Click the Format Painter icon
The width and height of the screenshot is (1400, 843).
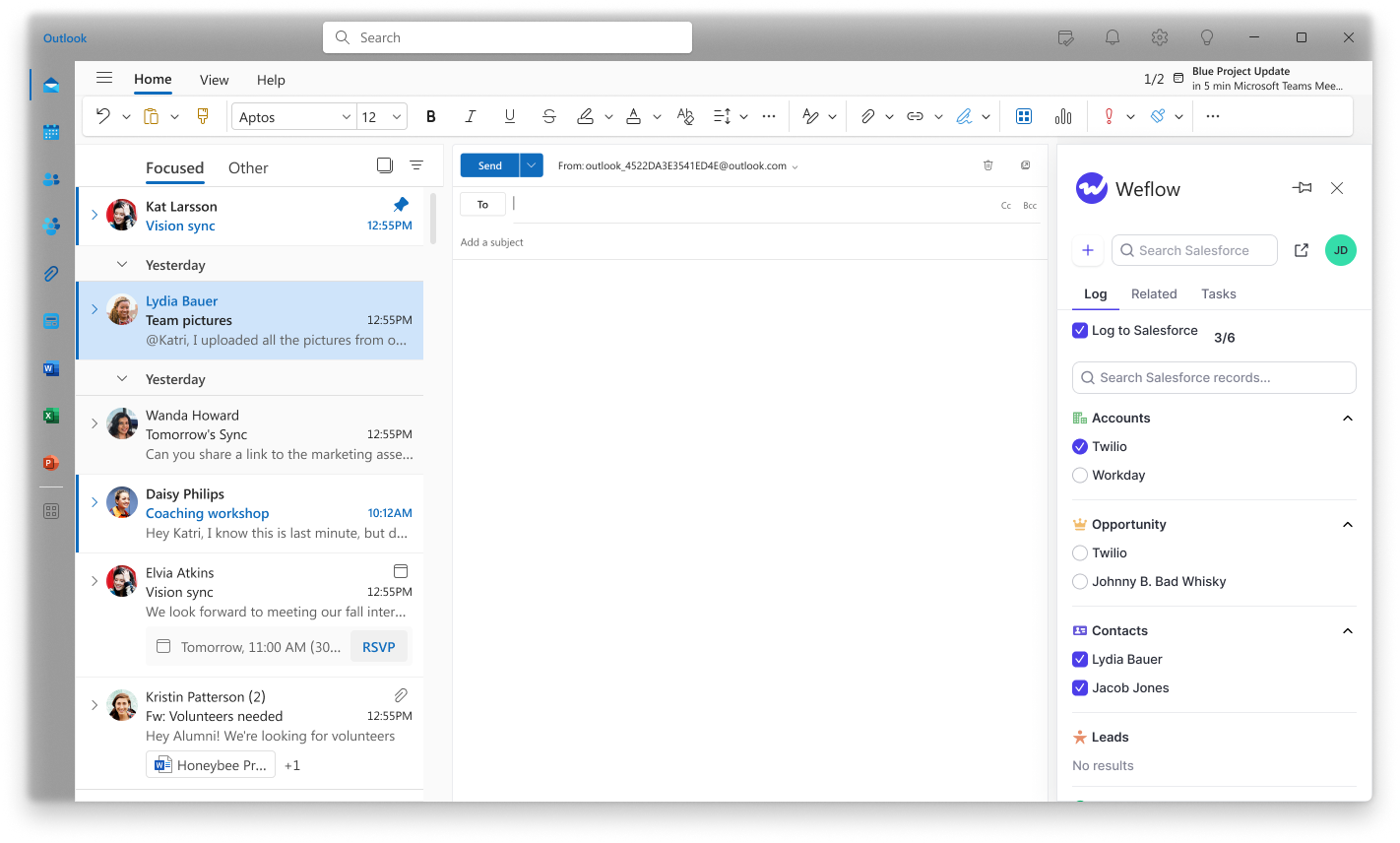pos(203,116)
